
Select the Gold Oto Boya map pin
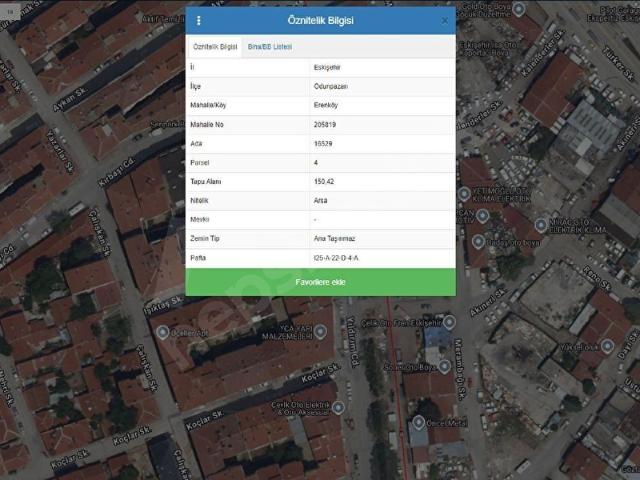[518, 9]
